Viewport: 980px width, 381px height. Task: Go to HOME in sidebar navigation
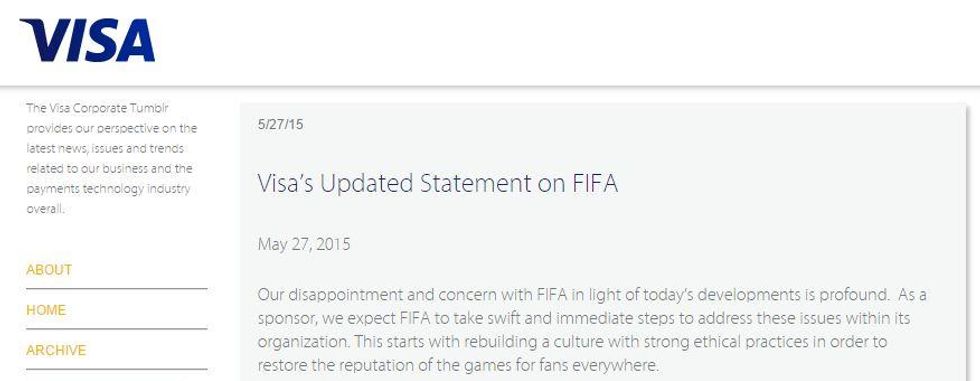pos(46,310)
